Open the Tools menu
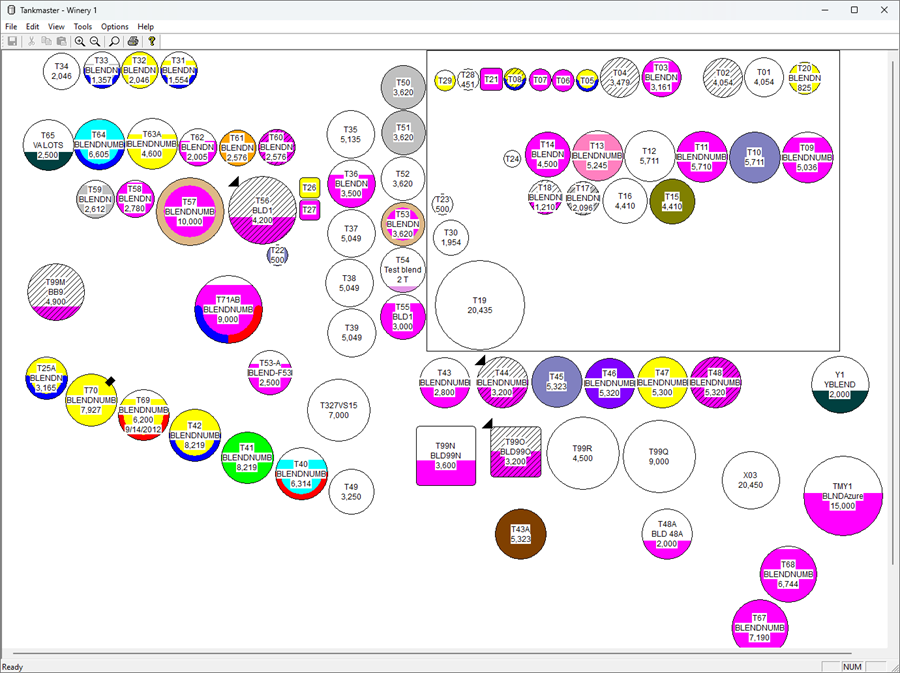Screen dimensions: 900x673 [x=83, y=26]
